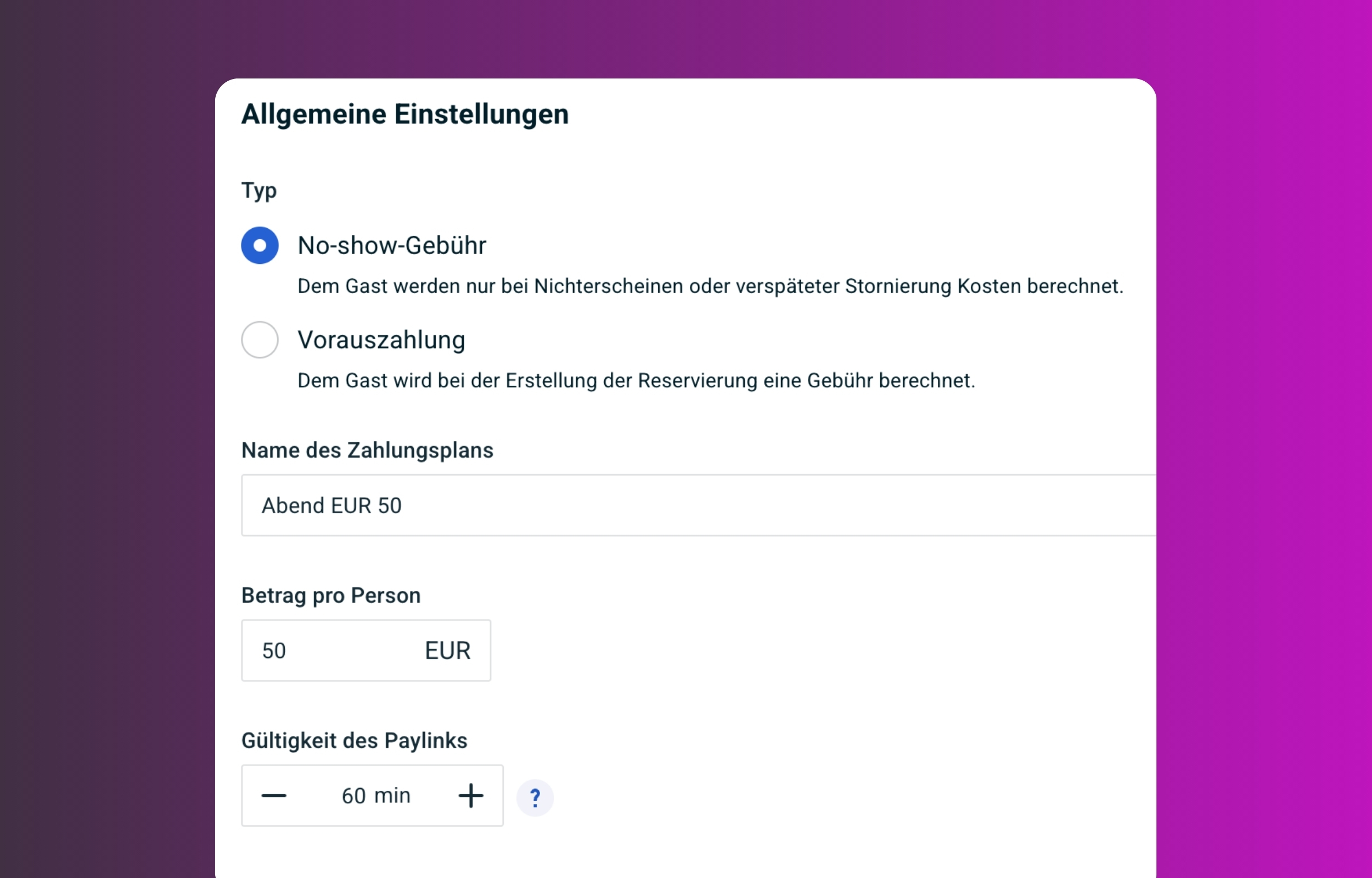The image size is (1372, 878).
Task: Decrease Paylink validity with the minus icon
Action: [x=274, y=795]
